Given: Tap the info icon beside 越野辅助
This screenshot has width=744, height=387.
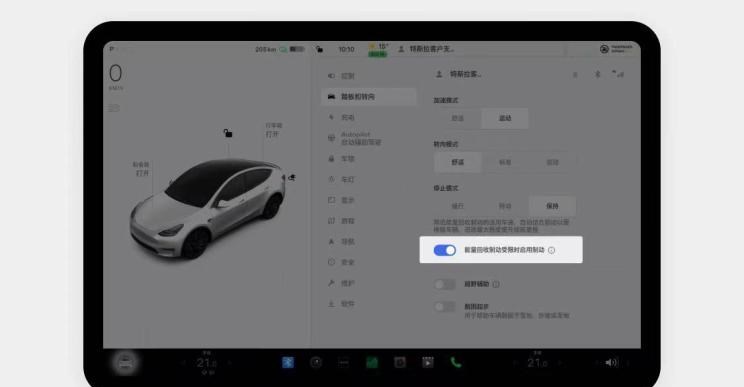Looking at the screenshot, I should (x=496, y=284).
